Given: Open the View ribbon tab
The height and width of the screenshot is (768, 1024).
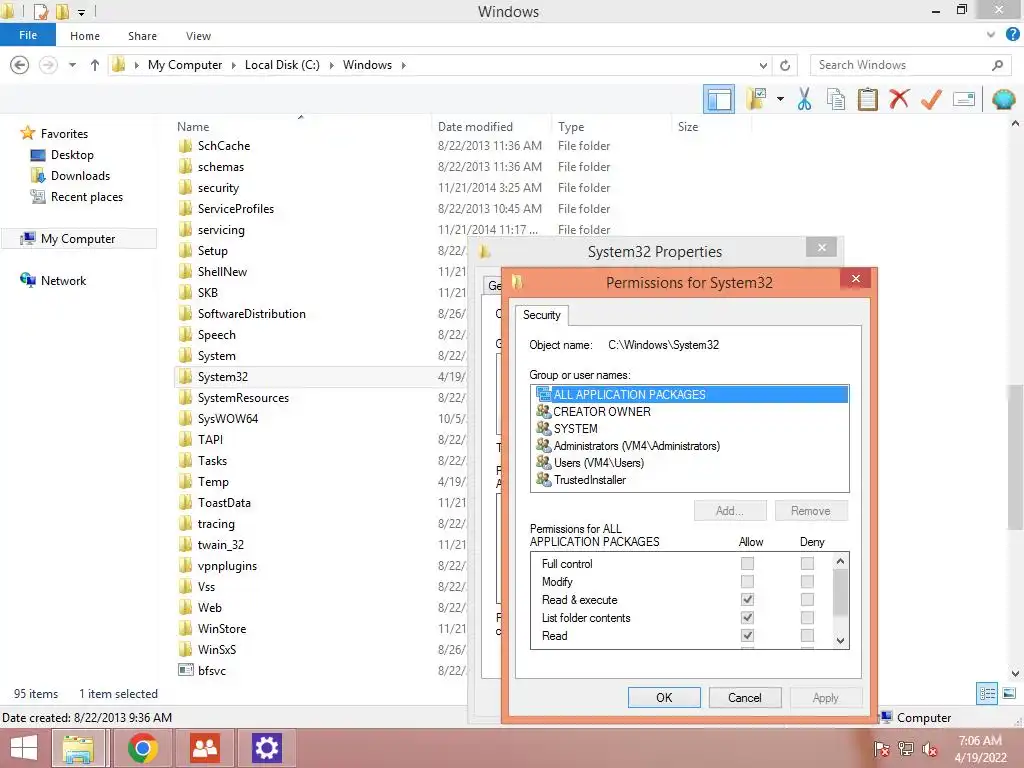Looking at the screenshot, I should point(199,36).
